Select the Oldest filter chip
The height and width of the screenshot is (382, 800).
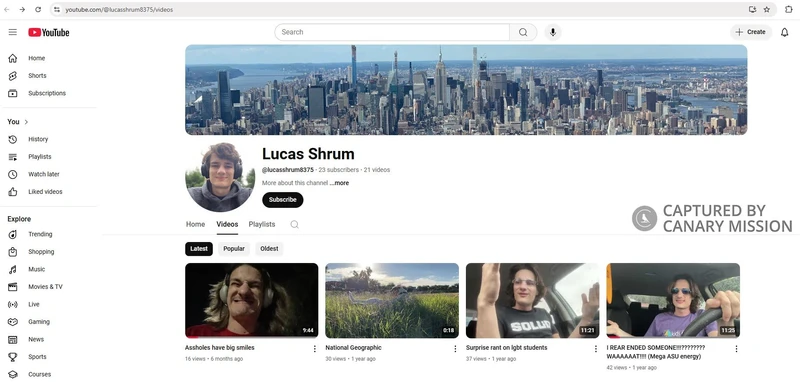(x=269, y=249)
